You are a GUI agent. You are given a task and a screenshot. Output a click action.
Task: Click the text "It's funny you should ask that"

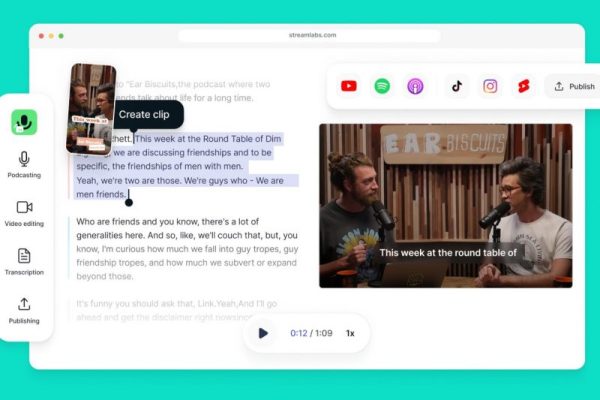tap(135, 304)
